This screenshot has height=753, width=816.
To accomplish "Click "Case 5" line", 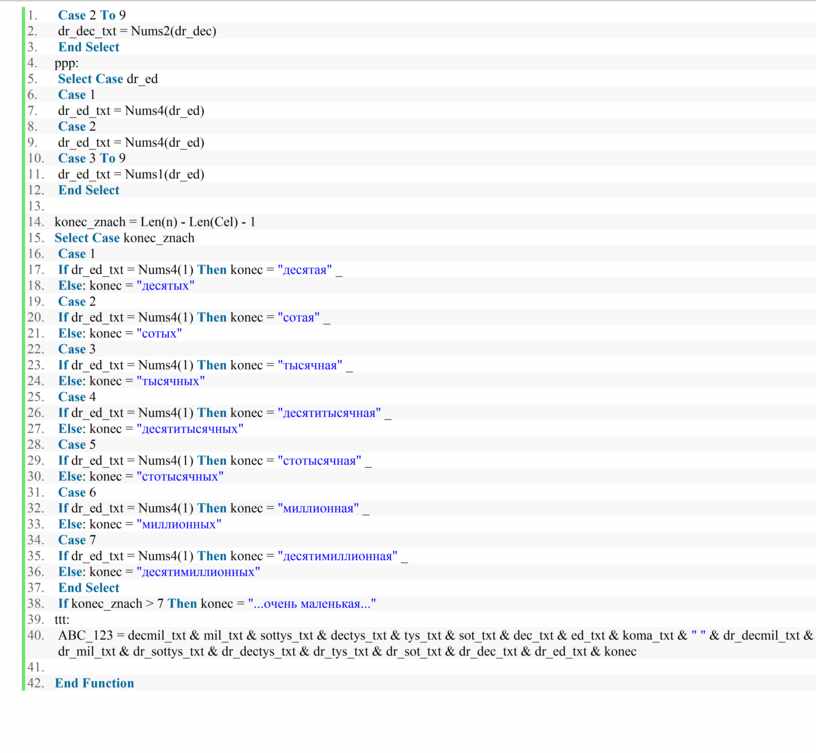I will pos(77,444).
